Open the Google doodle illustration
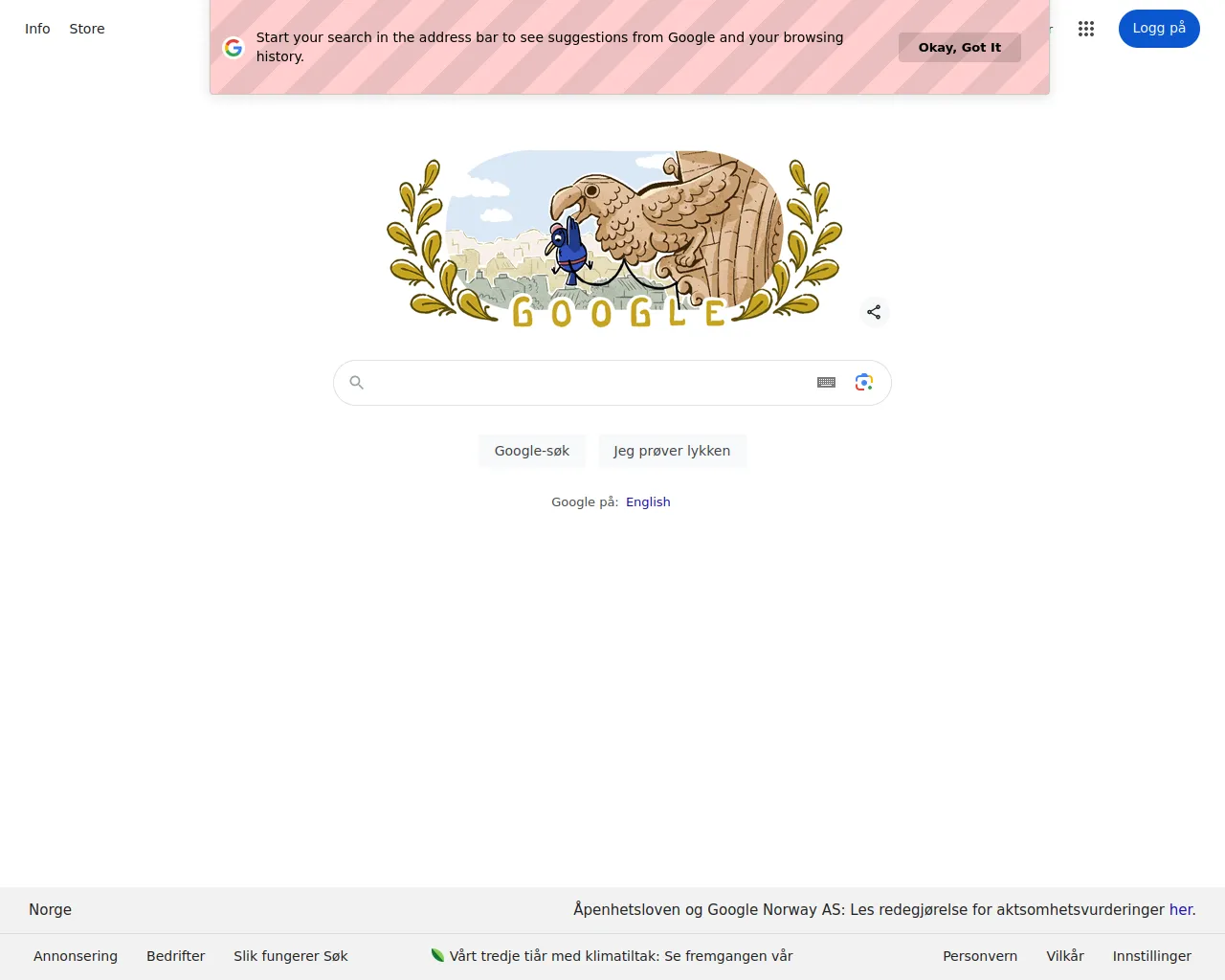The width and height of the screenshot is (1225, 980). (x=614, y=238)
